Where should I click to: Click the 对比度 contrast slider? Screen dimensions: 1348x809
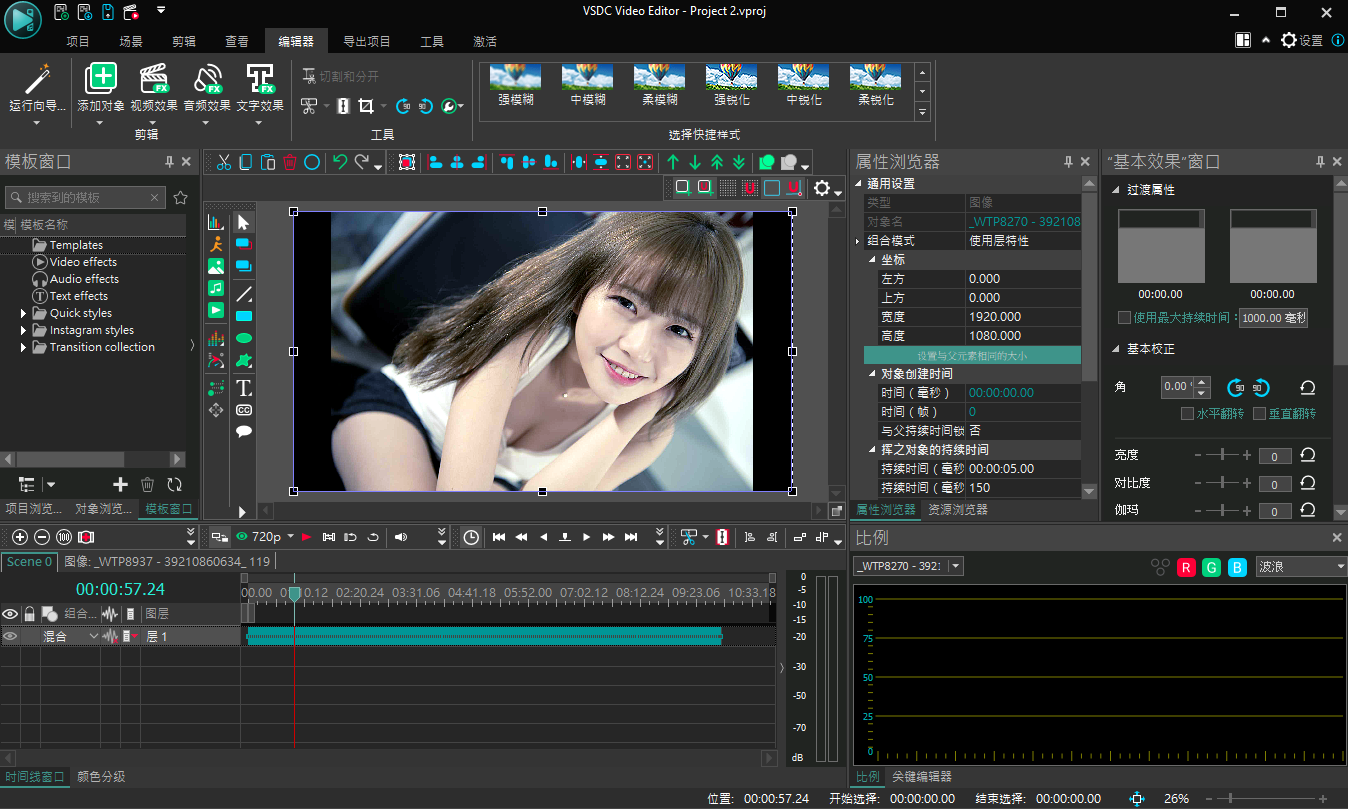click(x=1220, y=484)
